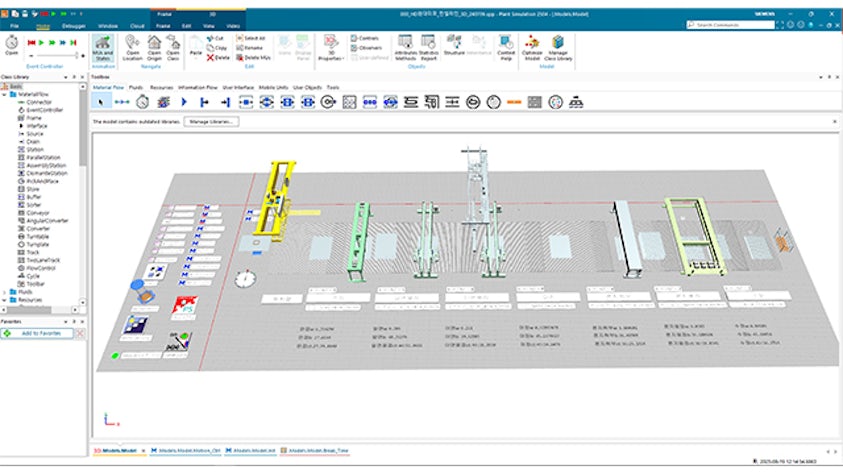Click the Optimize Model icon
The height and width of the screenshot is (474, 843).
click(x=532, y=41)
